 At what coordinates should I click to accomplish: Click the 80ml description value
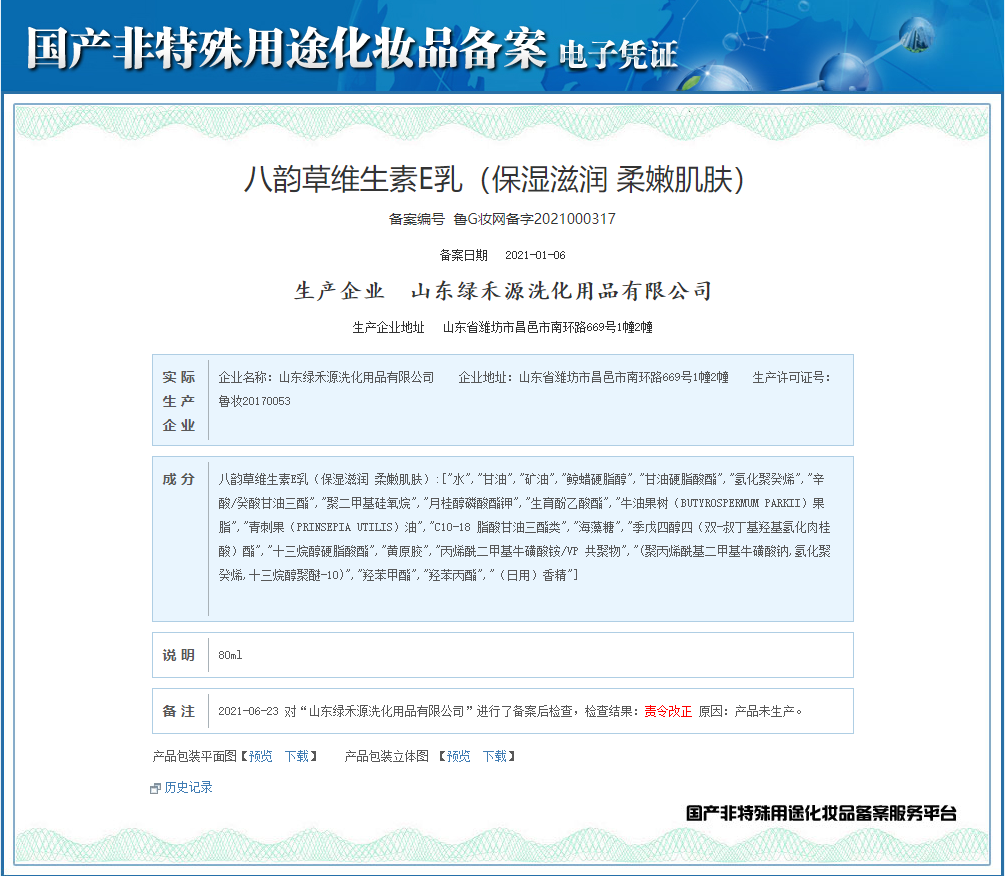230,655
